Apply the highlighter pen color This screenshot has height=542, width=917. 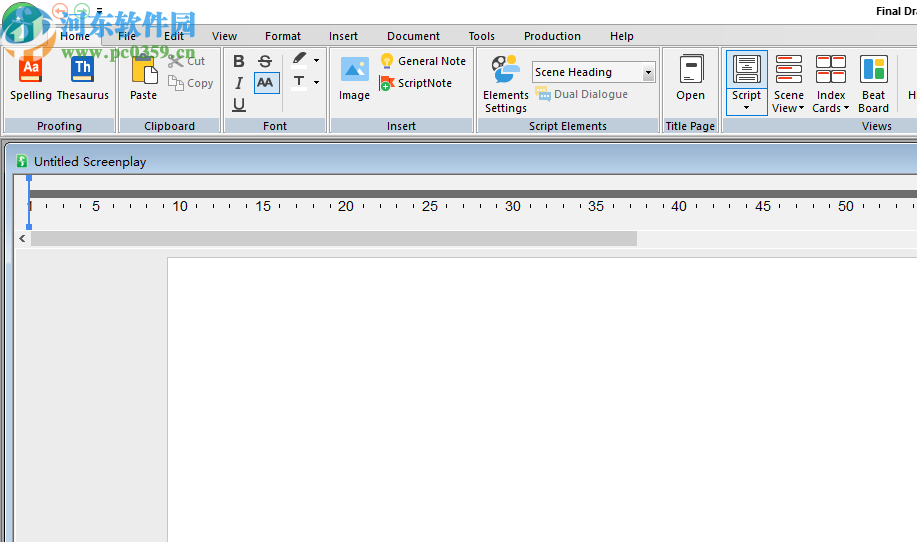(299, 60)
